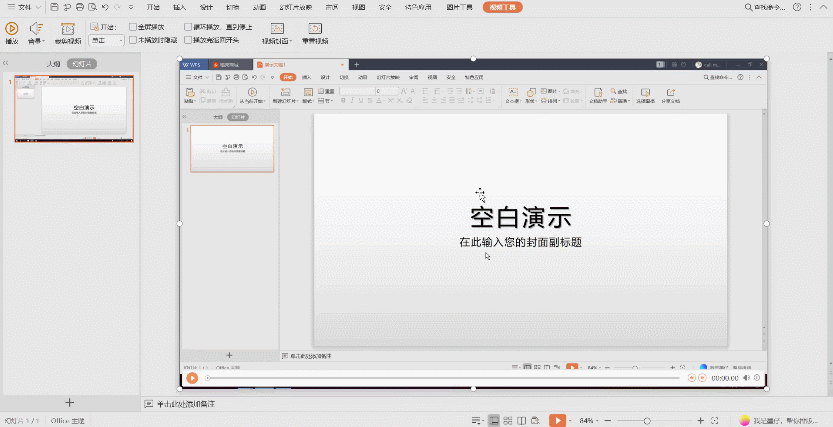Click the Reset Video icon
This screenshot has width=833, height=427.
pos(315,30)
